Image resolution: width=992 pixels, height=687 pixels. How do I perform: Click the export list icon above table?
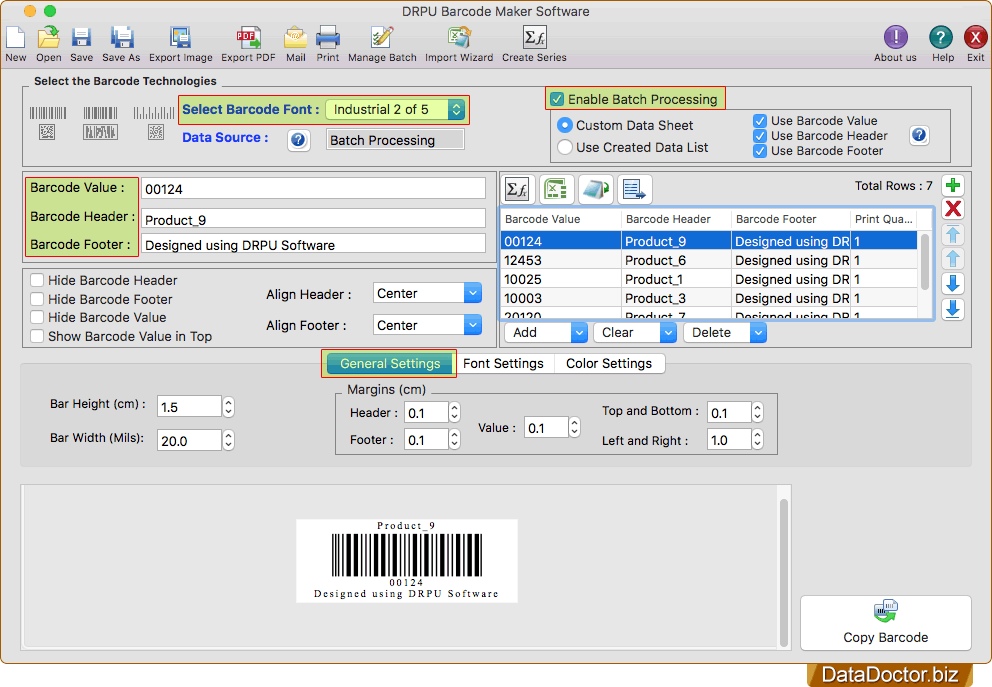pyautogui.click(x=635, y=189)
